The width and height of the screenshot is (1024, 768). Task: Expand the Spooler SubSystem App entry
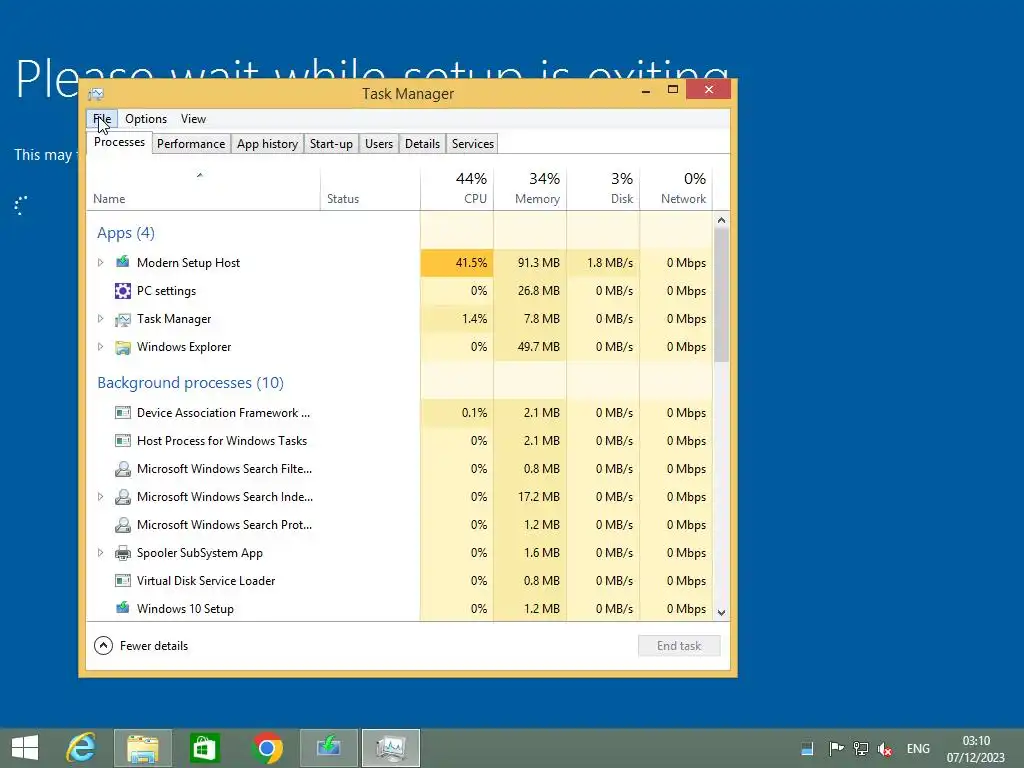pos(100,553)
